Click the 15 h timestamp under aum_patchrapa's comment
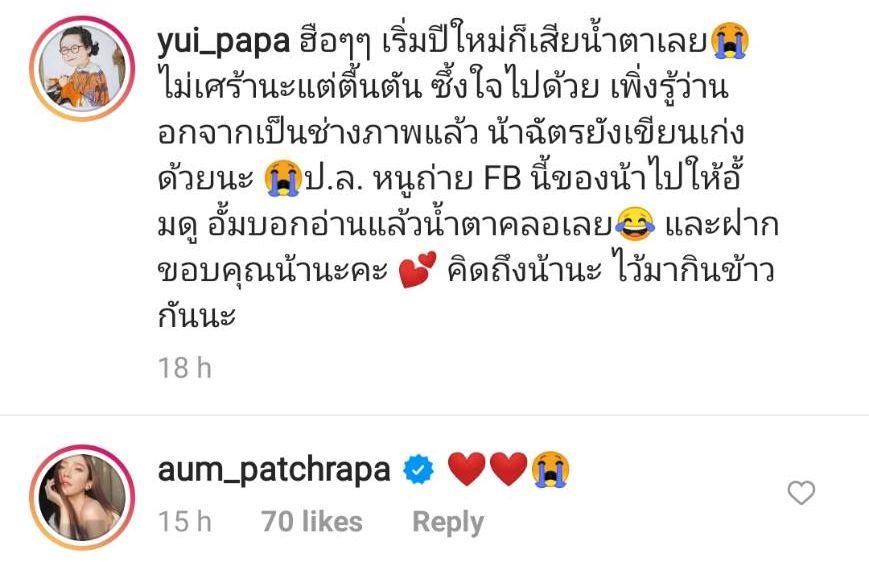The width and height of the screenshot is (869, 574). [185, 521]
